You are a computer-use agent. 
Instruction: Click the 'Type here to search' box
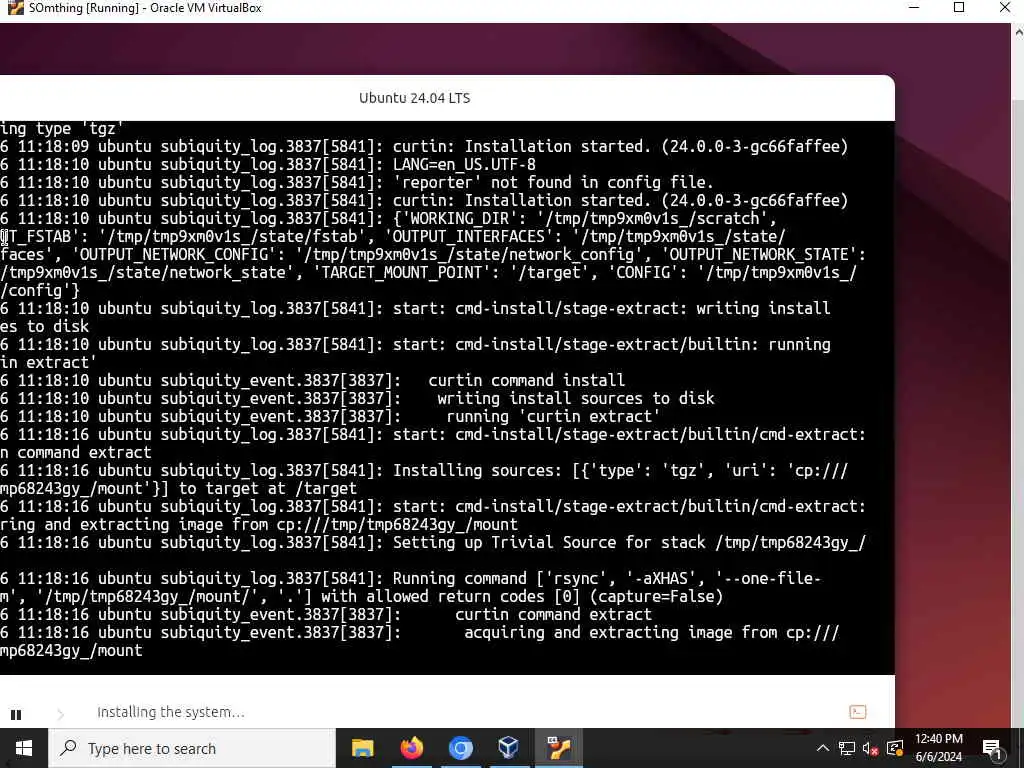192,748
